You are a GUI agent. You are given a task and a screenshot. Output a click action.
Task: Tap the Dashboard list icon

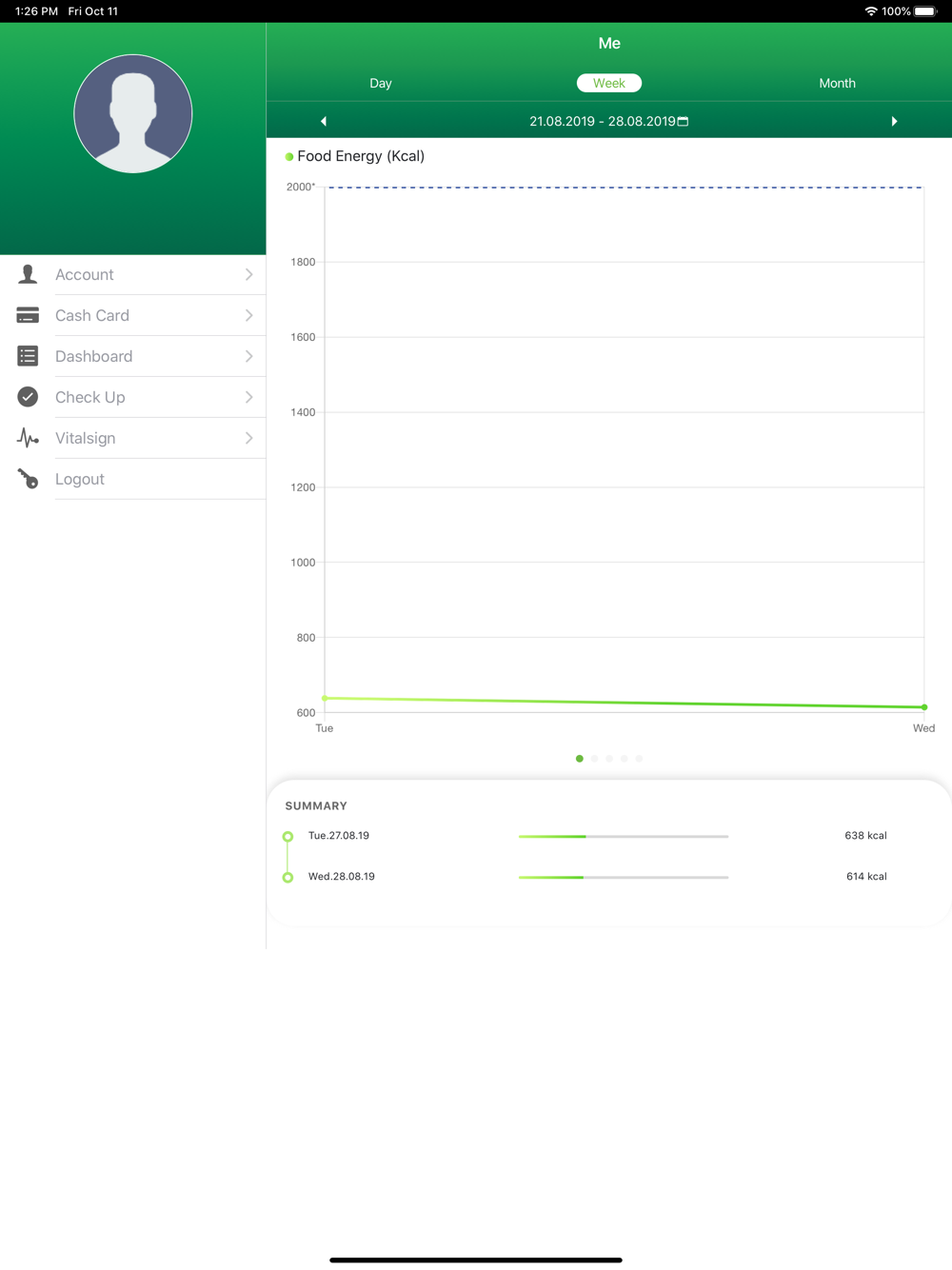tap(28, 356)
